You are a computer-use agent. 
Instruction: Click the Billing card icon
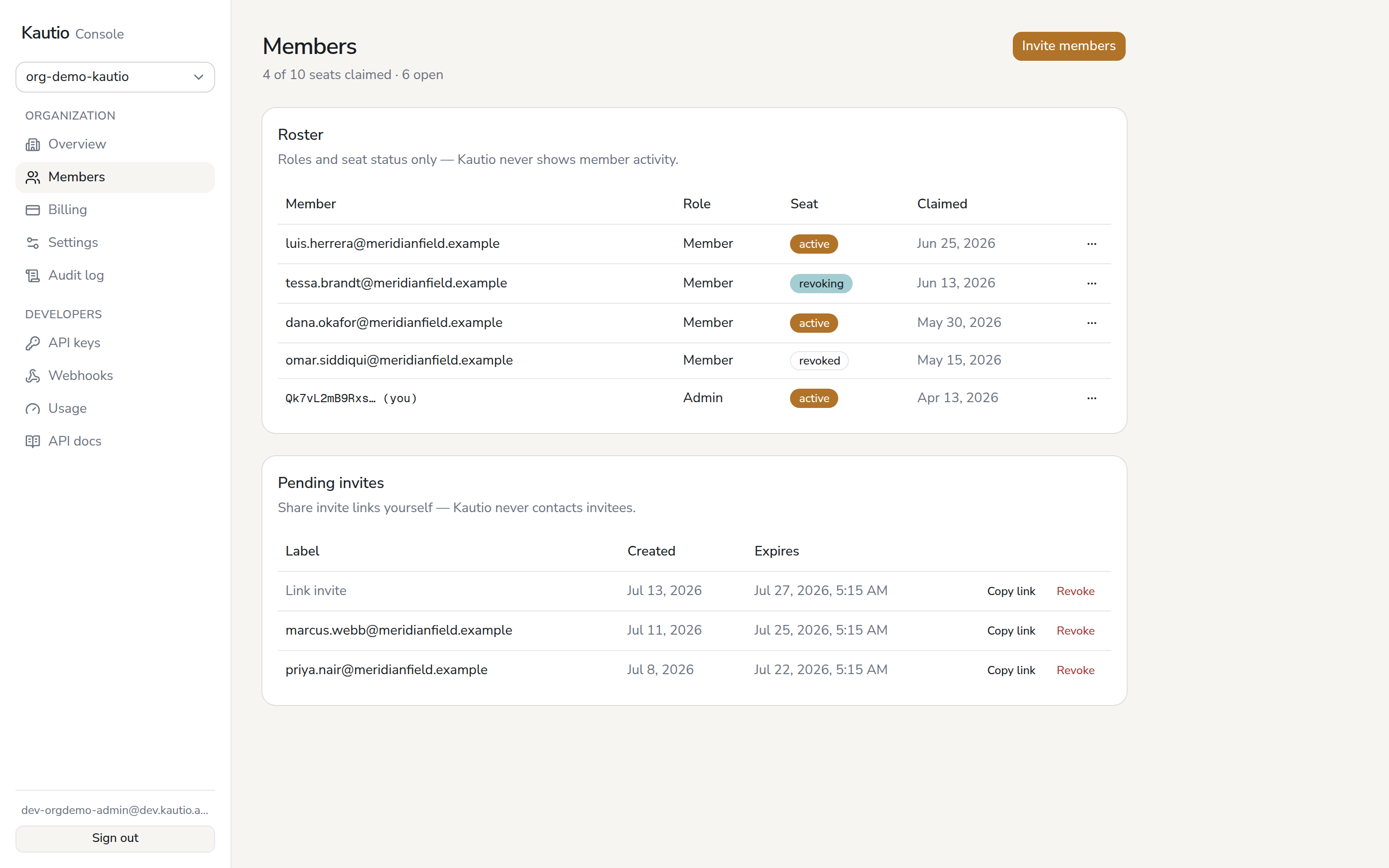click(33, 210)
